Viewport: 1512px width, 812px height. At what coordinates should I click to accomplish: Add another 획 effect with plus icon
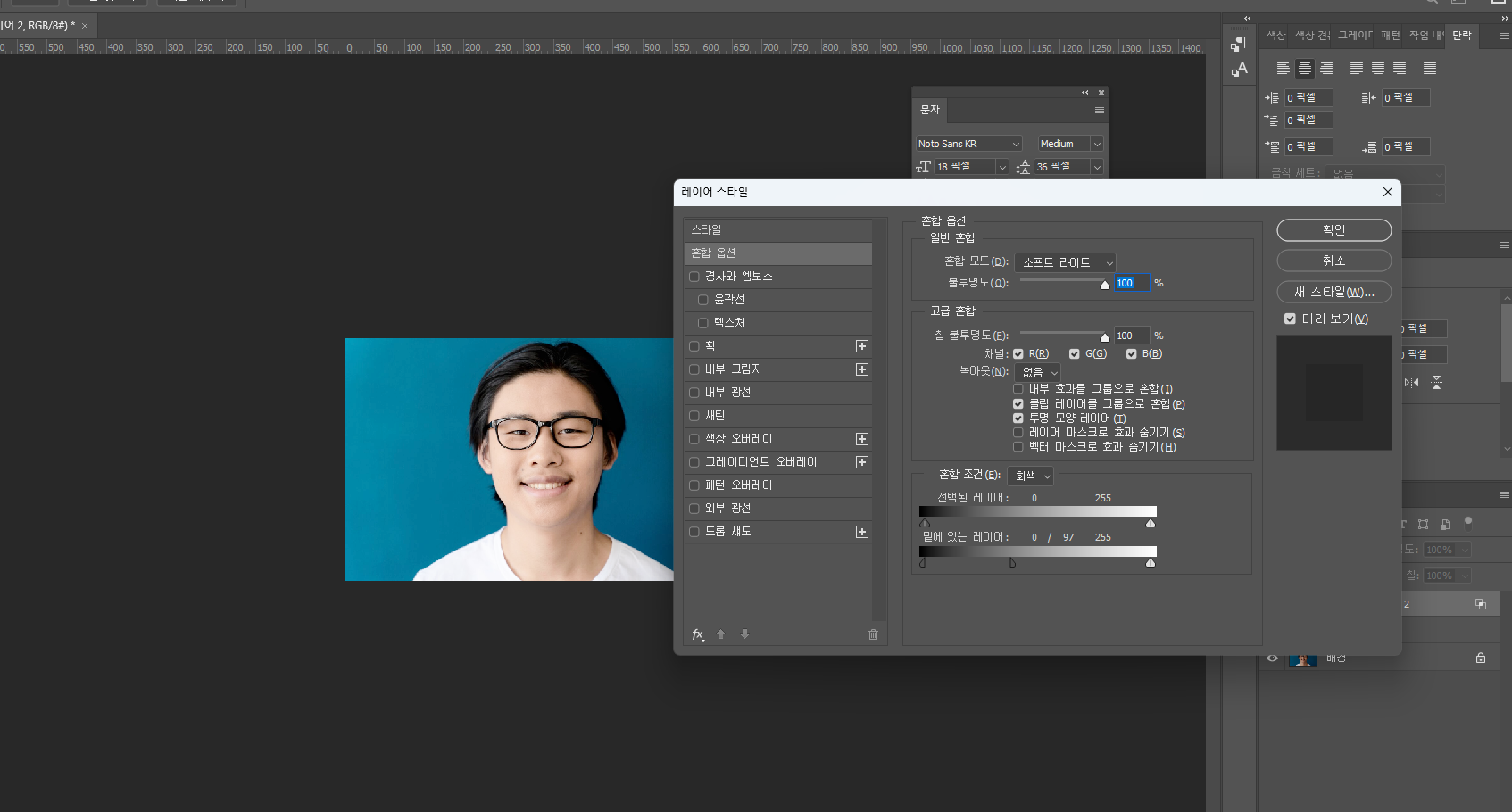click(x=862, y=346)
